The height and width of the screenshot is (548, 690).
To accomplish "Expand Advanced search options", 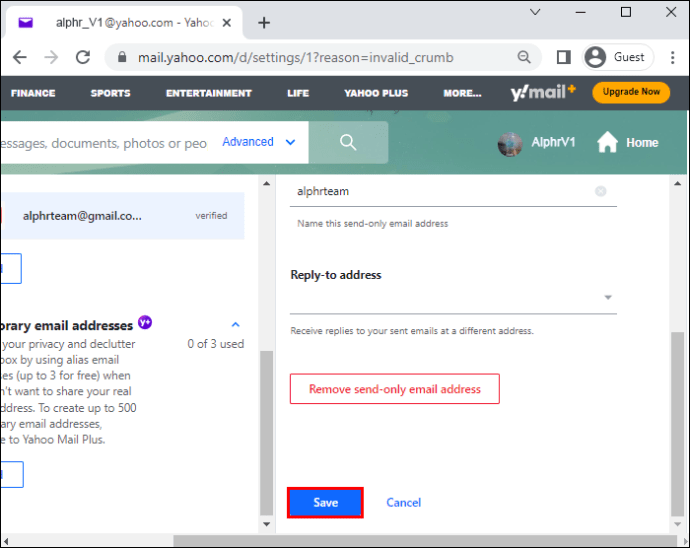I will (259, 142).
